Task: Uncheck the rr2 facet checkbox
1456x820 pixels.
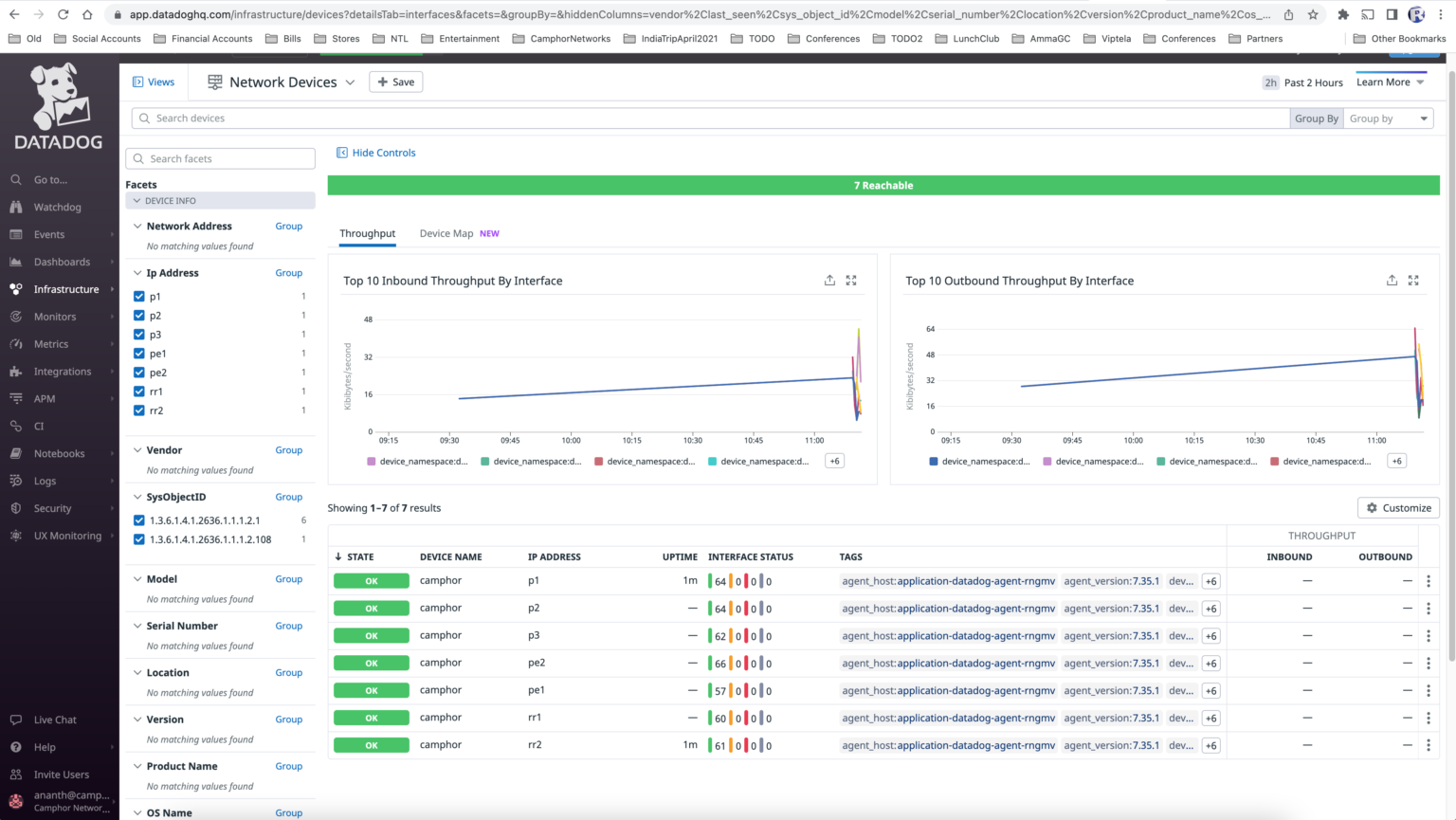Action: click(x=138, y=410)
